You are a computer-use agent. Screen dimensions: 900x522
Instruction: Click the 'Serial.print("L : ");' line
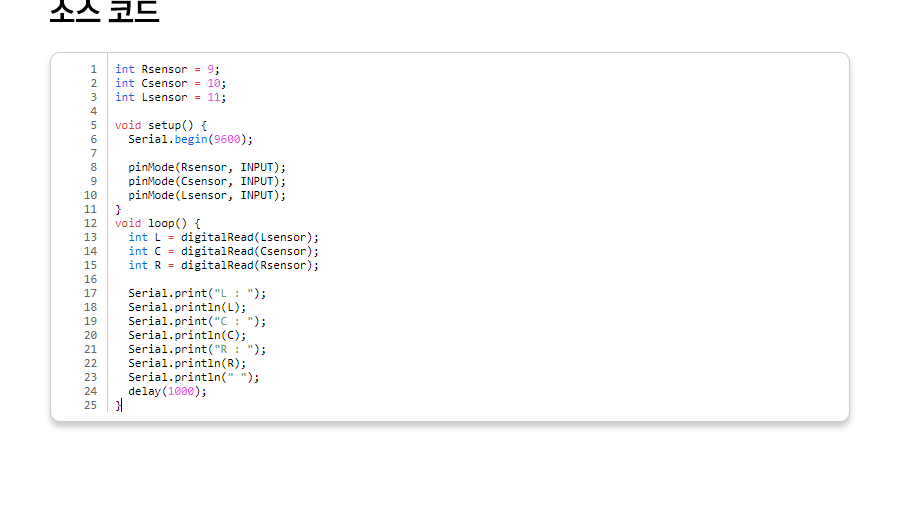click(x=197, y=294)
